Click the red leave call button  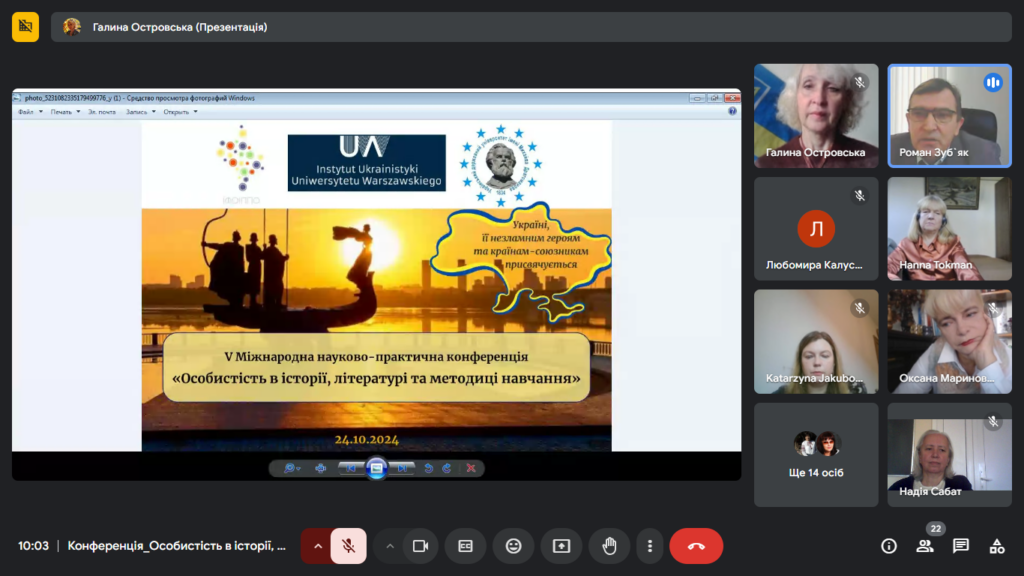pos(696,546)
